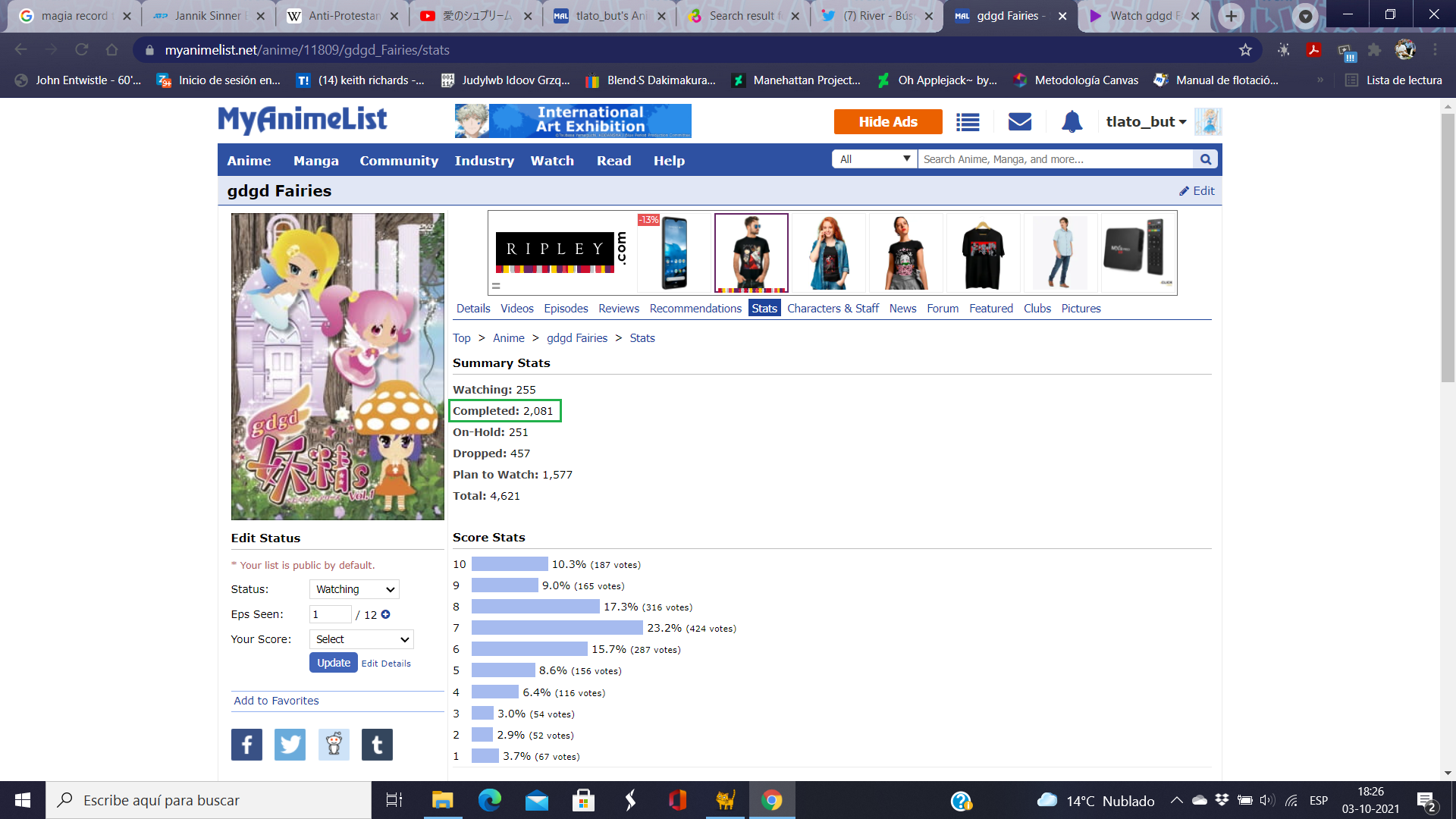The height and width of the screenshot is (819, 1456).
Task: Open the messages envelope icon
Action: pyautogui.click(x=1019, y=122)
